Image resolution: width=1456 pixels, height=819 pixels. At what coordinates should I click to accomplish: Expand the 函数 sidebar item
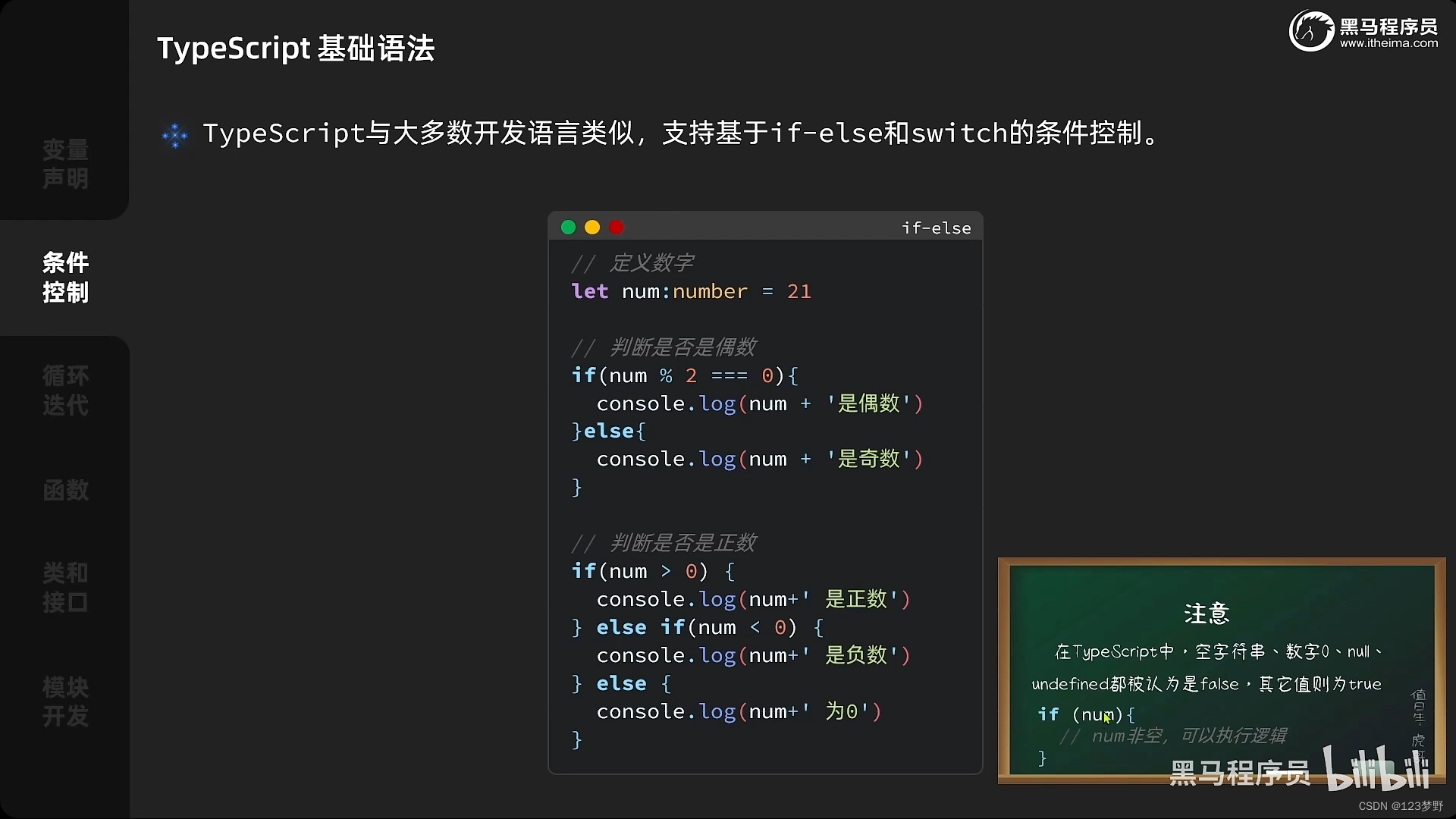pos(65,491)
